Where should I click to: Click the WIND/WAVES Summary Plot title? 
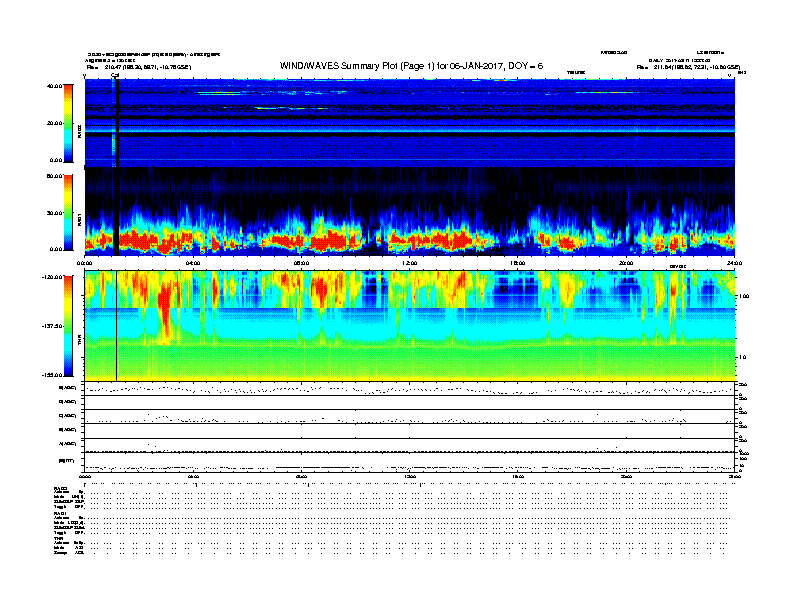411,66
